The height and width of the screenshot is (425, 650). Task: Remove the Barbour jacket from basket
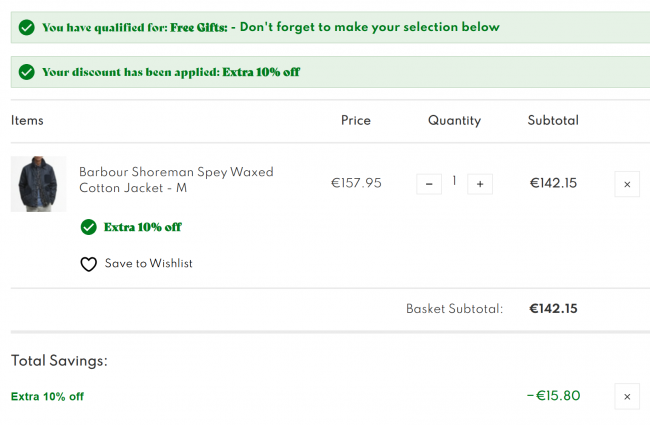(627, 184)
